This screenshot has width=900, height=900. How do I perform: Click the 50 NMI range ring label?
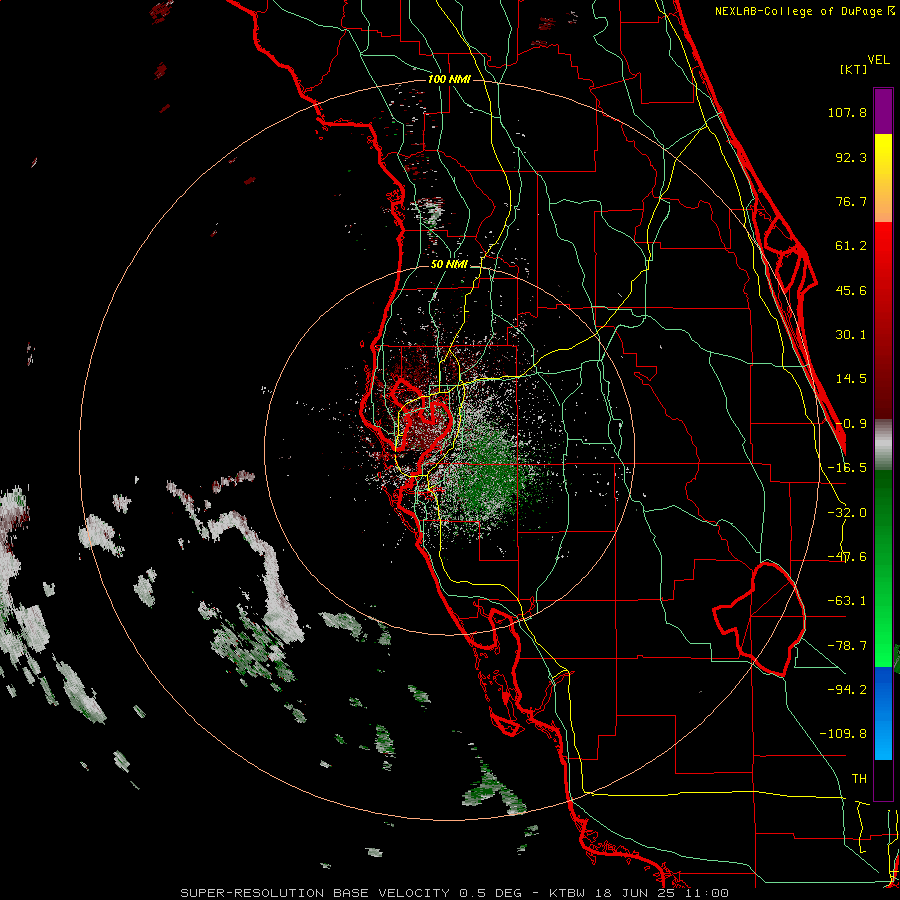(x=449, y=265)
